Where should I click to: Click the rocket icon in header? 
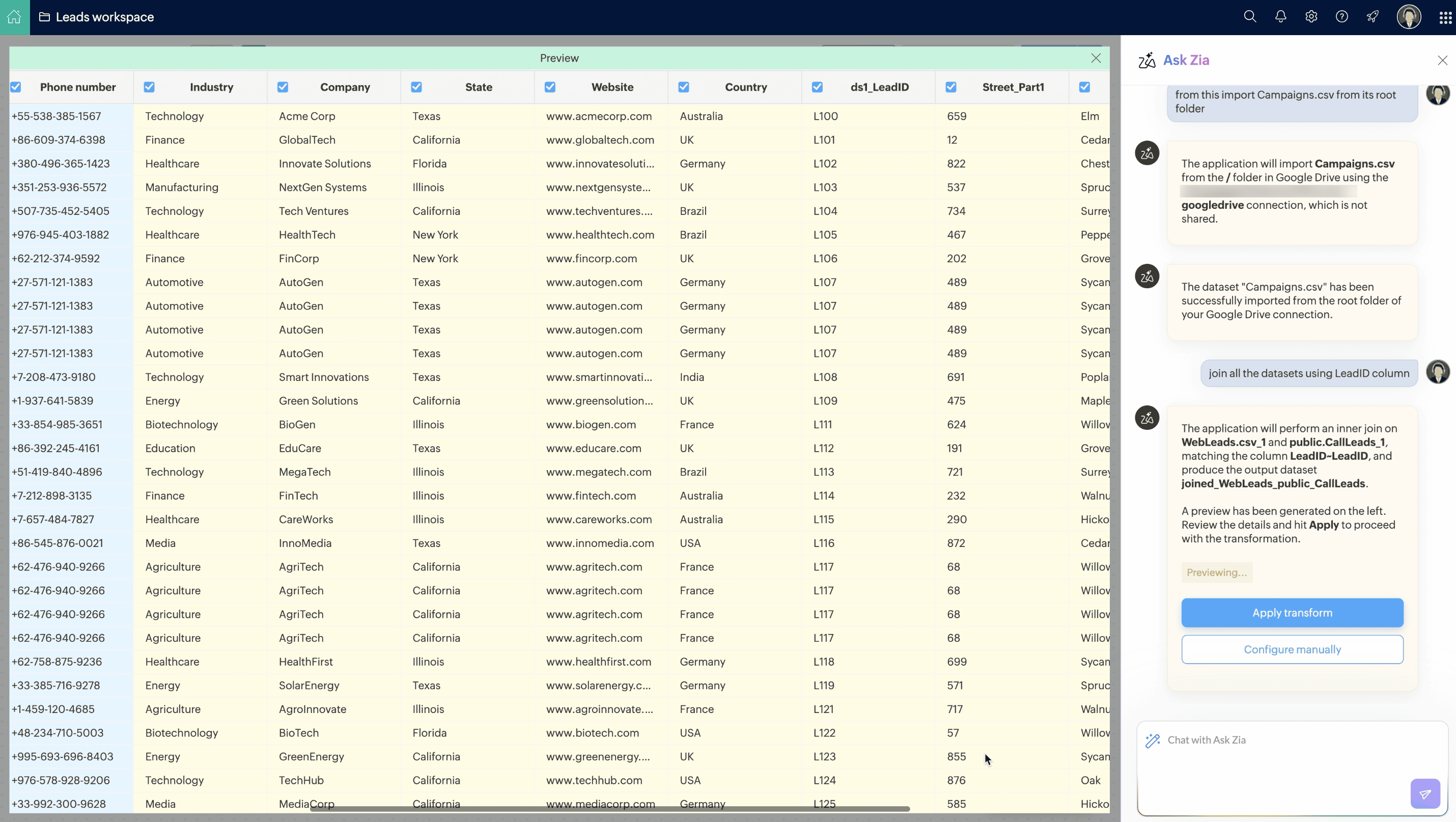1373,17
